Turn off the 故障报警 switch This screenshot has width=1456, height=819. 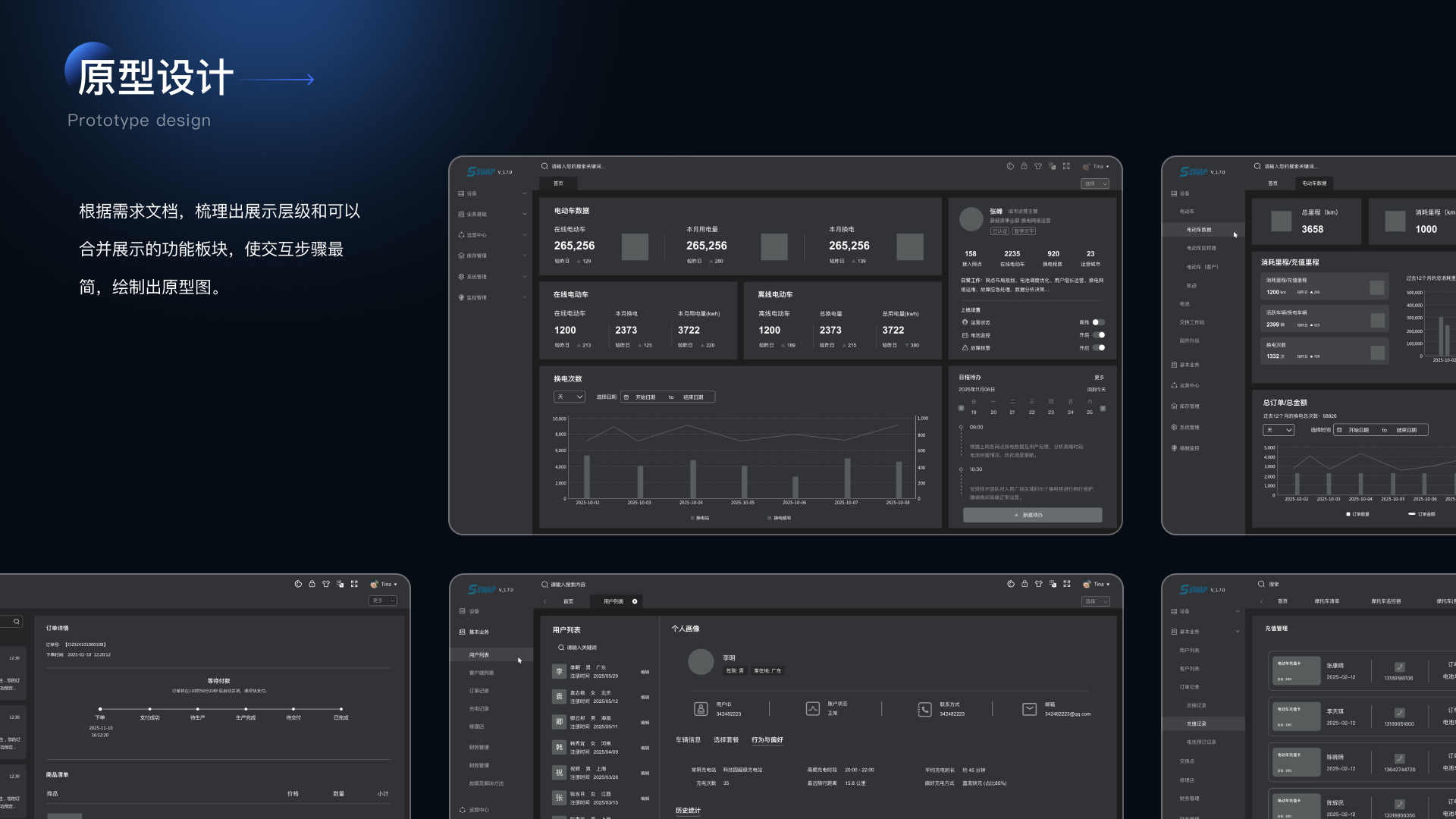click(1098, 348)
